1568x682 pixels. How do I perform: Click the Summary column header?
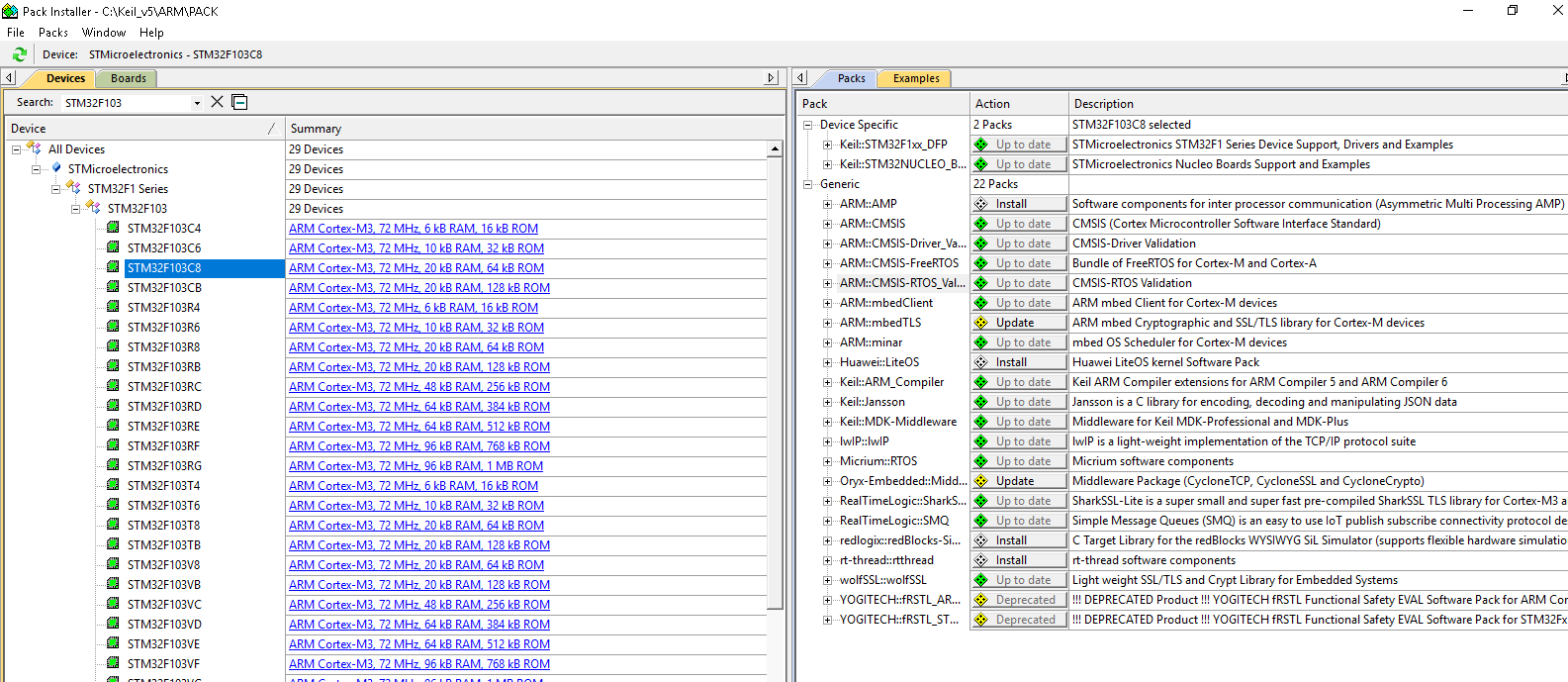point(534,129)
